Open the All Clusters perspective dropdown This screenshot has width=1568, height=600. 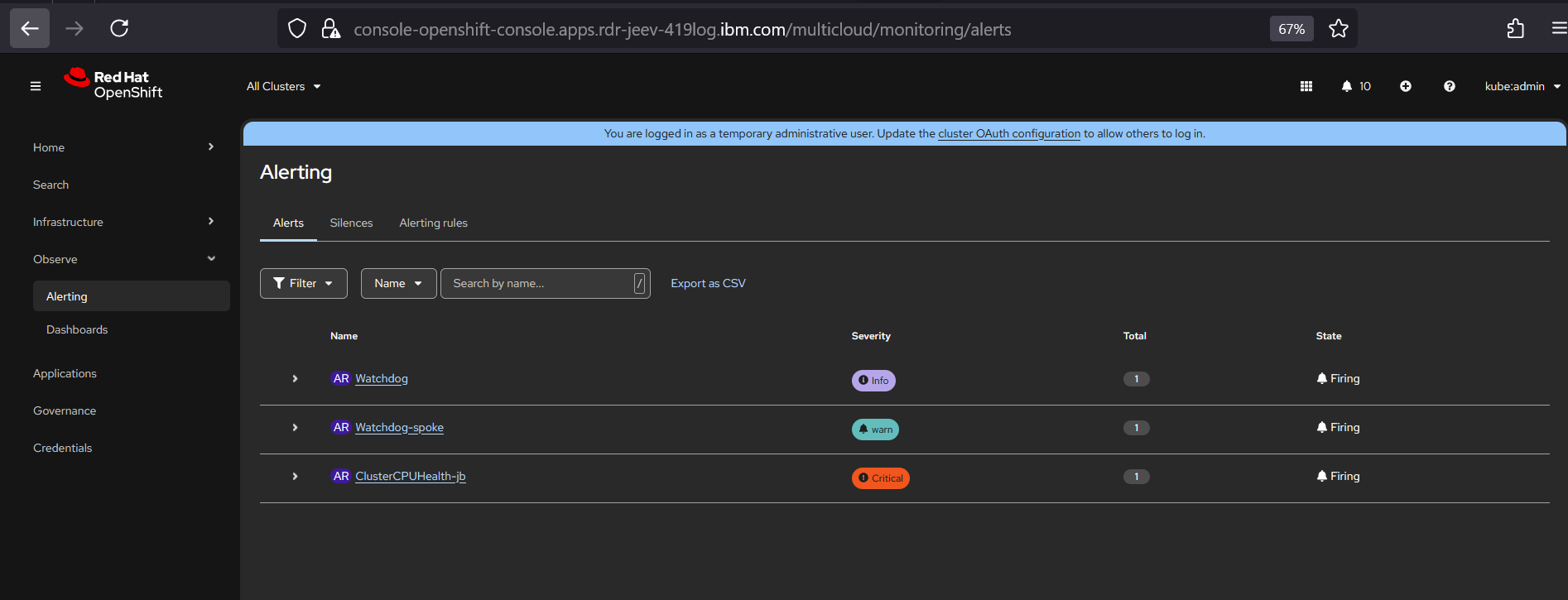click(283, 86)
